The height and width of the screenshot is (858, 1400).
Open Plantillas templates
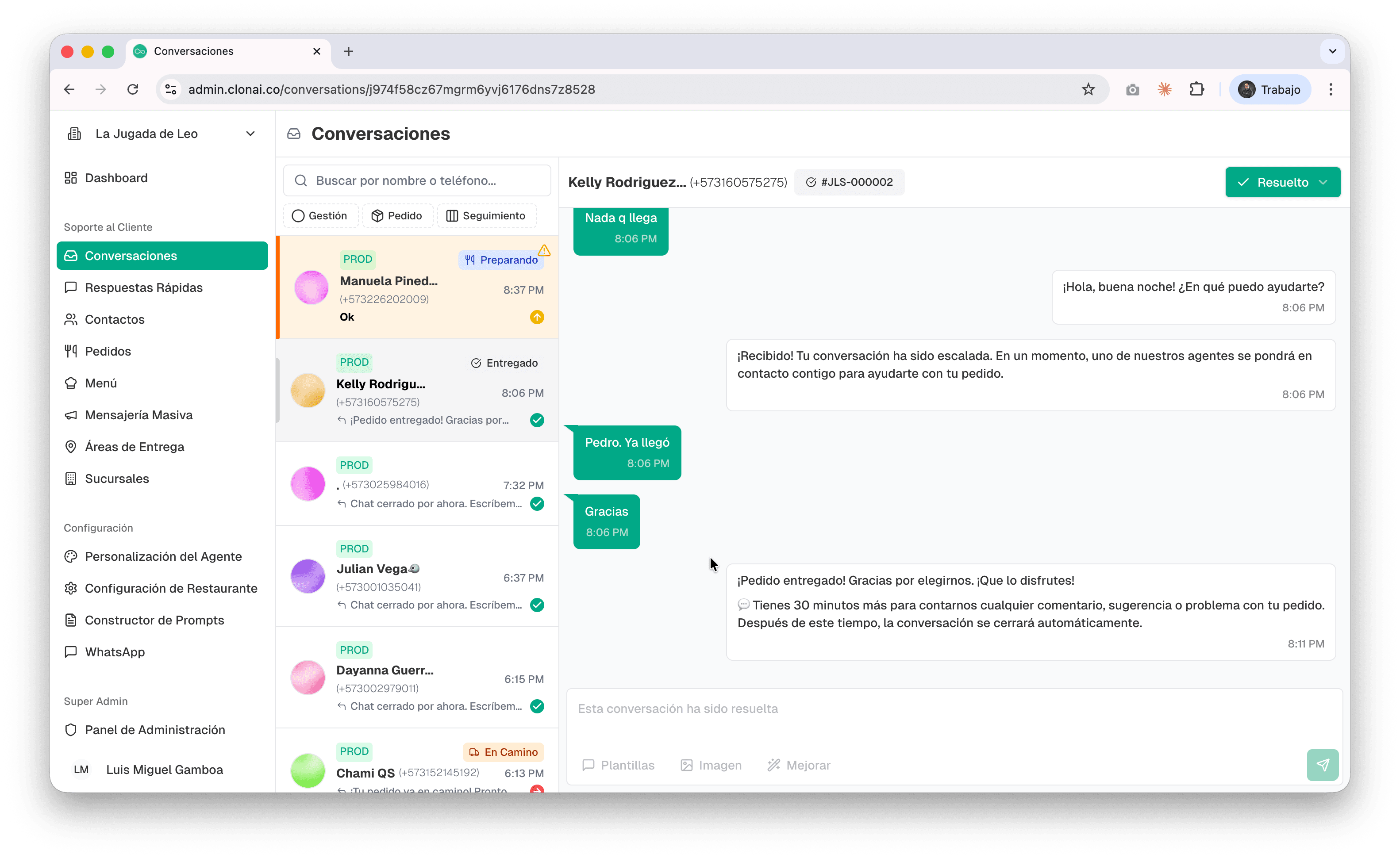[618, 765]
